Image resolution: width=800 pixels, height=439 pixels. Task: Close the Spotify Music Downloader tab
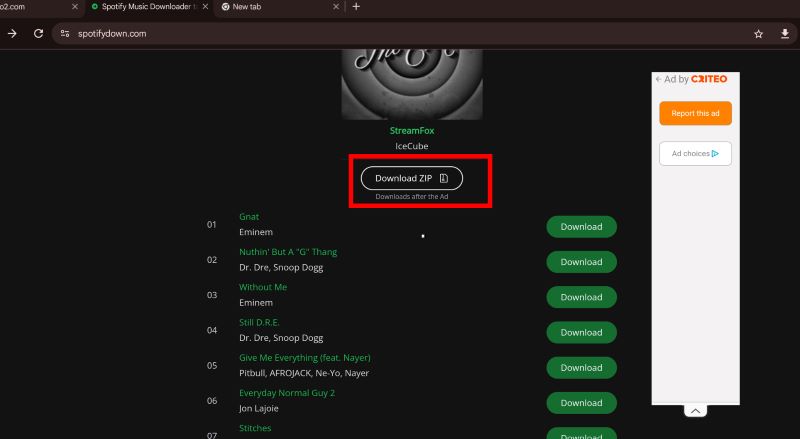(205, 7)
